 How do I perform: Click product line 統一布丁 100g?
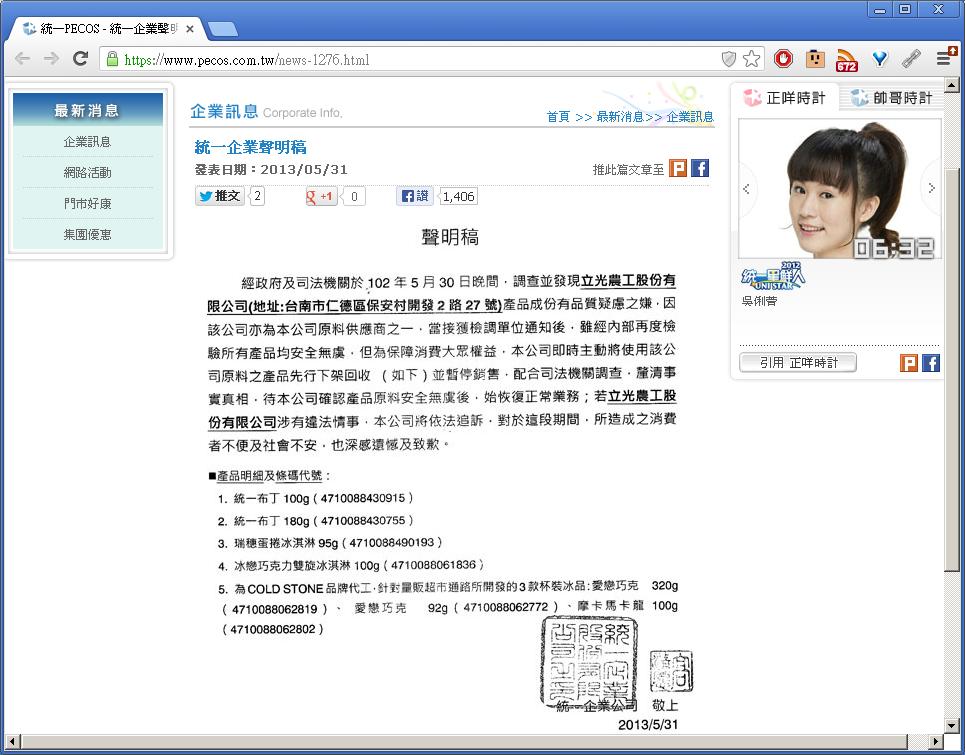point(314,498)
